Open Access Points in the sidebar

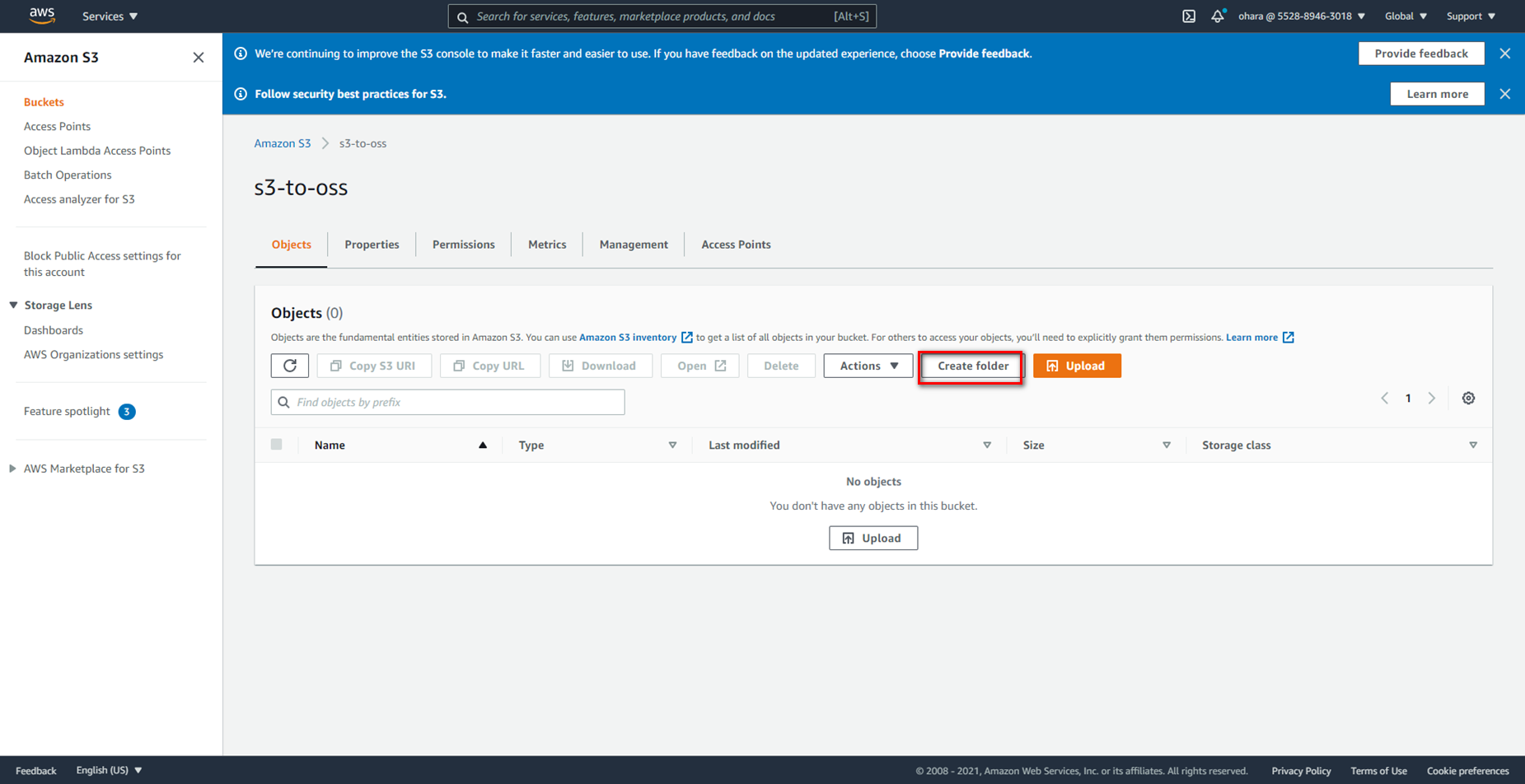57,127
